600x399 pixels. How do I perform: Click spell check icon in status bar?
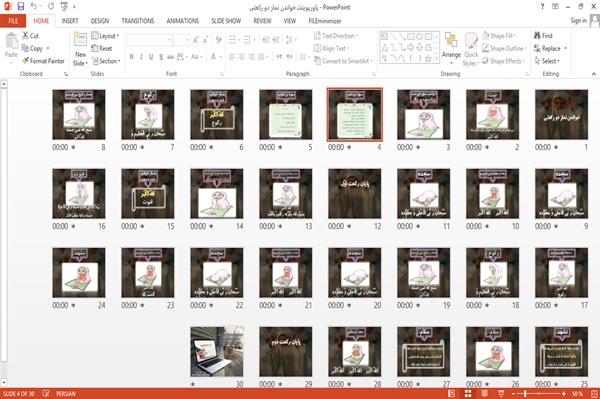tap(46, 394)
